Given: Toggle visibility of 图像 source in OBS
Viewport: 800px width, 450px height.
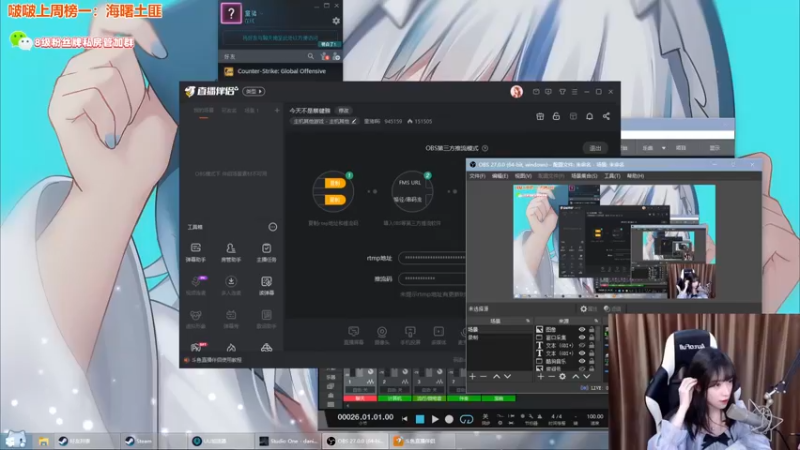Looking at the screenshot, I should [x=582, y=330].
